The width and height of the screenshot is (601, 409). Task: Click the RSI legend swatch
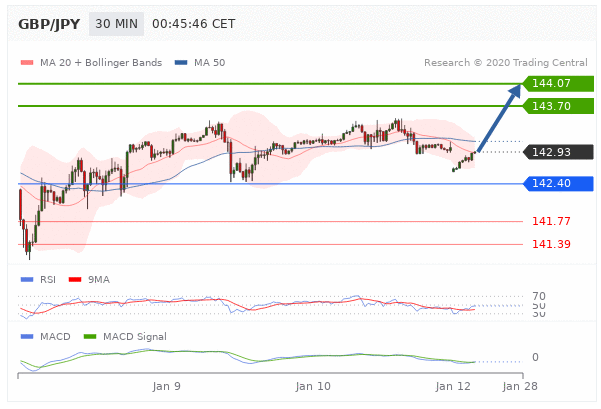click(27, 279)
